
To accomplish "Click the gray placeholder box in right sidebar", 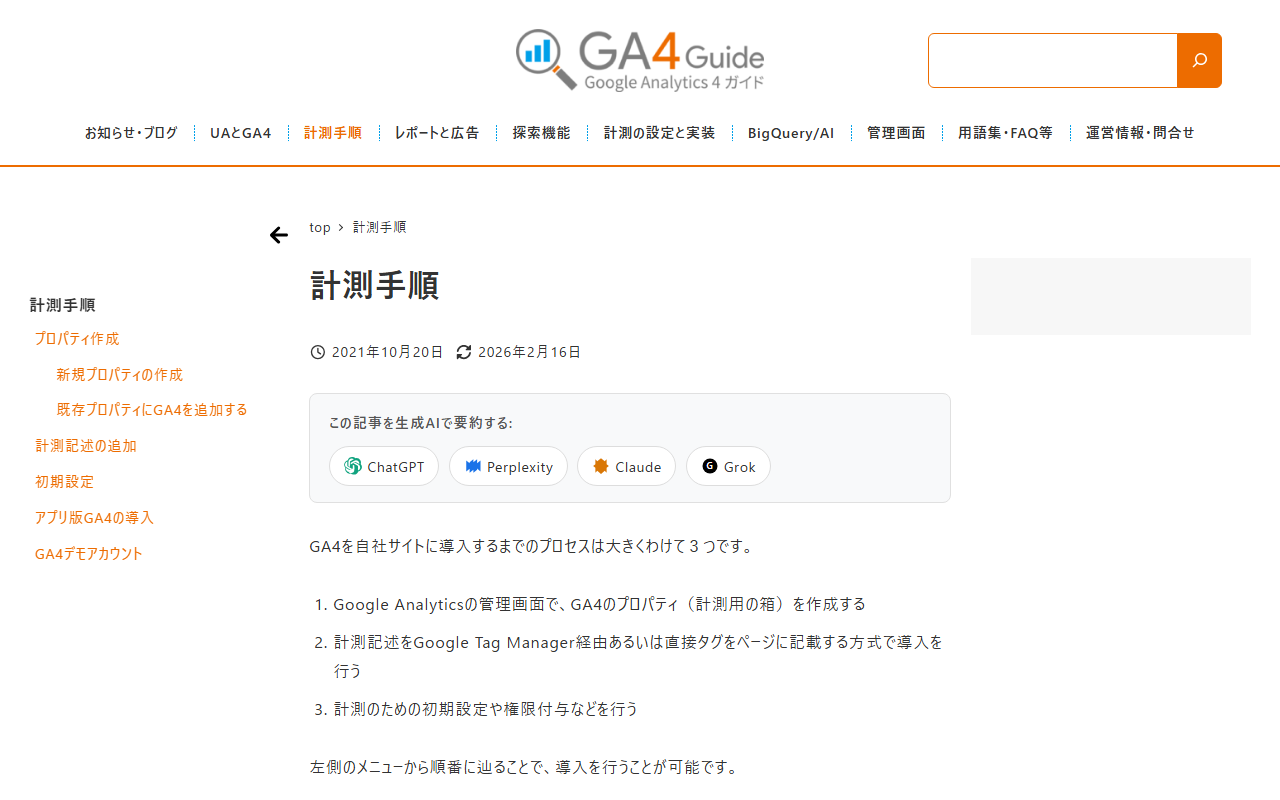I will coord(1111,296).
